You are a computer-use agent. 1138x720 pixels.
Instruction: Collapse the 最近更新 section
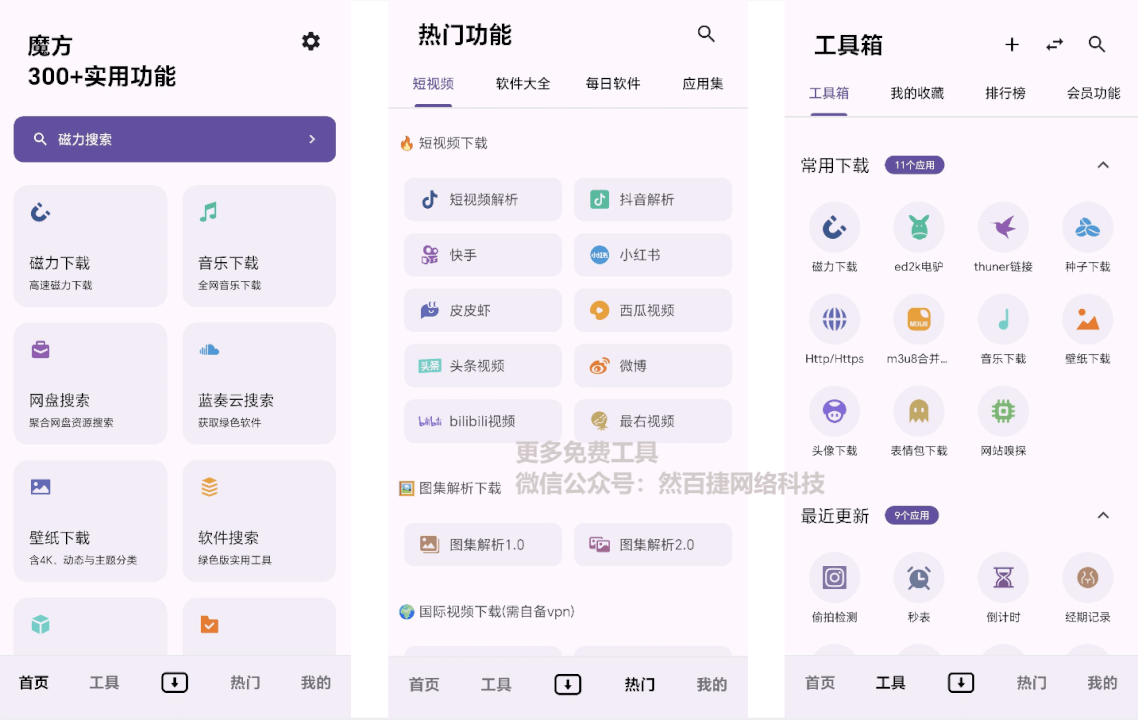click(1103, 515)
